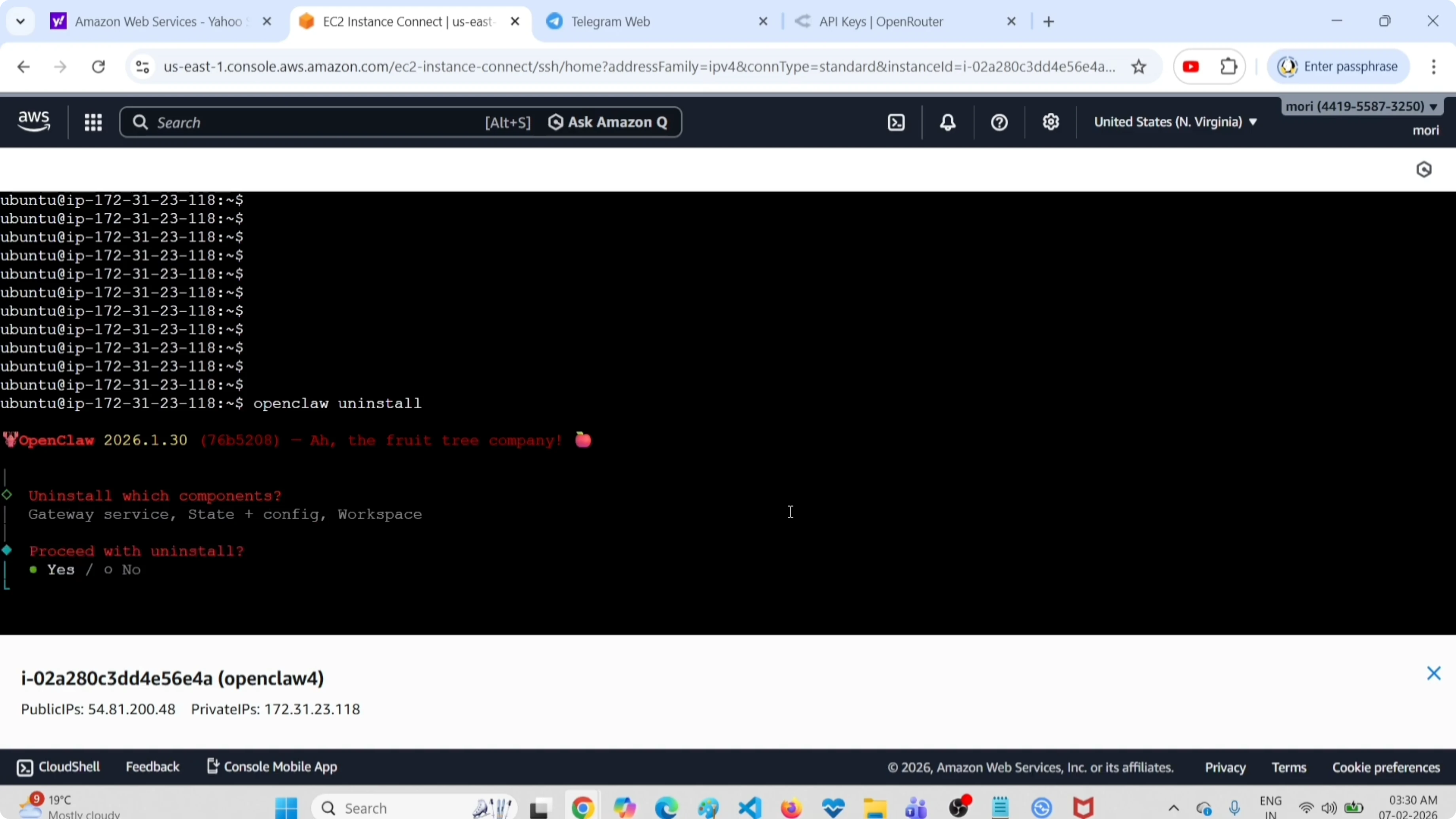Switch to the Telegram Web tab

click(610, 21)
